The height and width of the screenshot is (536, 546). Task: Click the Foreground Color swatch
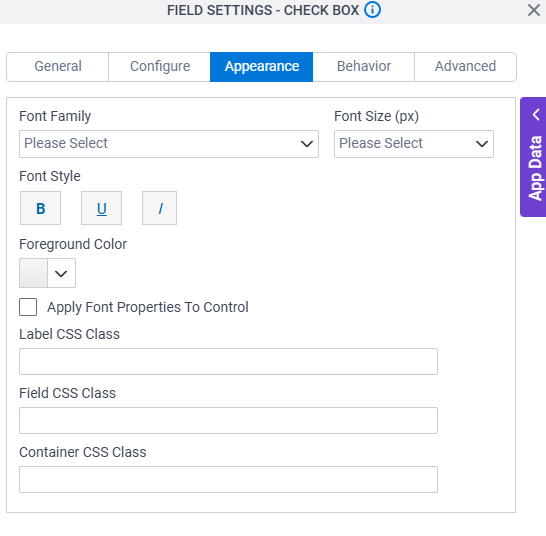(x=33, y=273)
